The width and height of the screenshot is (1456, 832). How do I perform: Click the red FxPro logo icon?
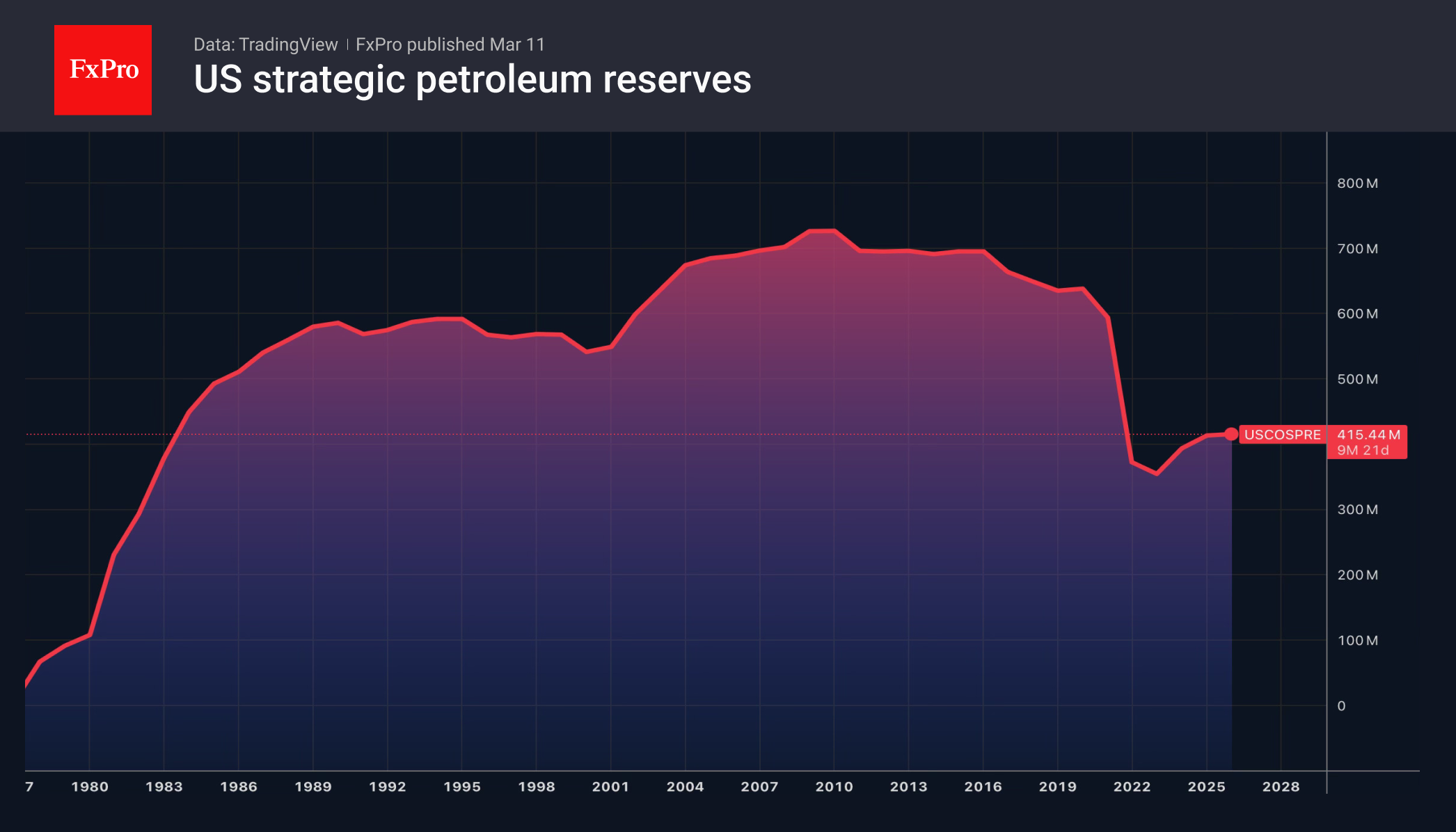click(102, 69)
